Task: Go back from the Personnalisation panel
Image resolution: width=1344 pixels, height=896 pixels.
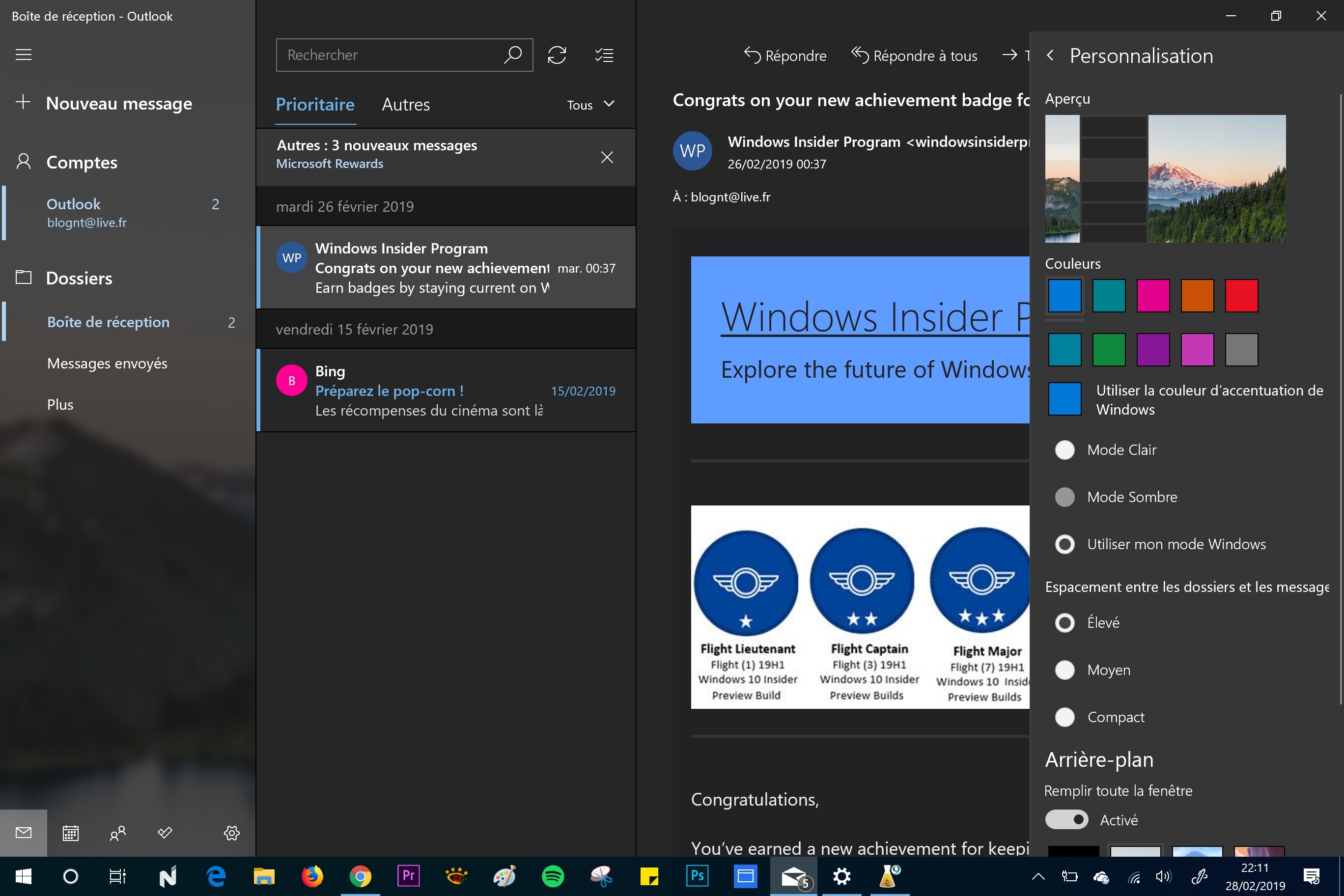Action: coord(1050,56)
